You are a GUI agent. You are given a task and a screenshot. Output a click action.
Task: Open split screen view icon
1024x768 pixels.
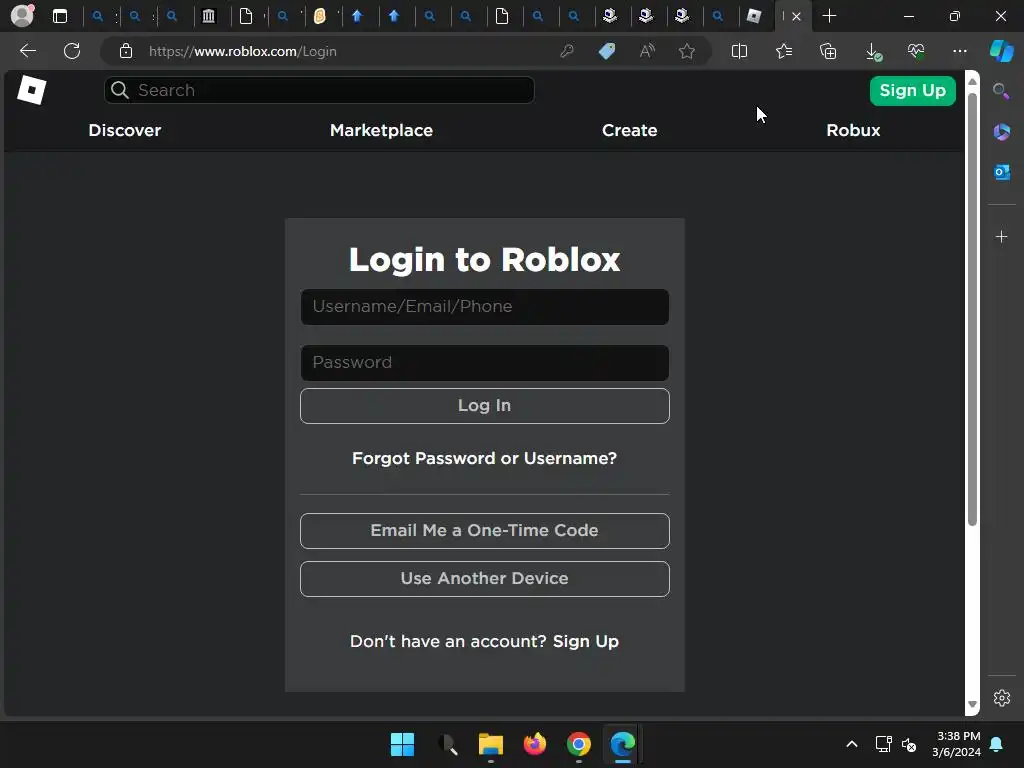(x=739, y=51)
